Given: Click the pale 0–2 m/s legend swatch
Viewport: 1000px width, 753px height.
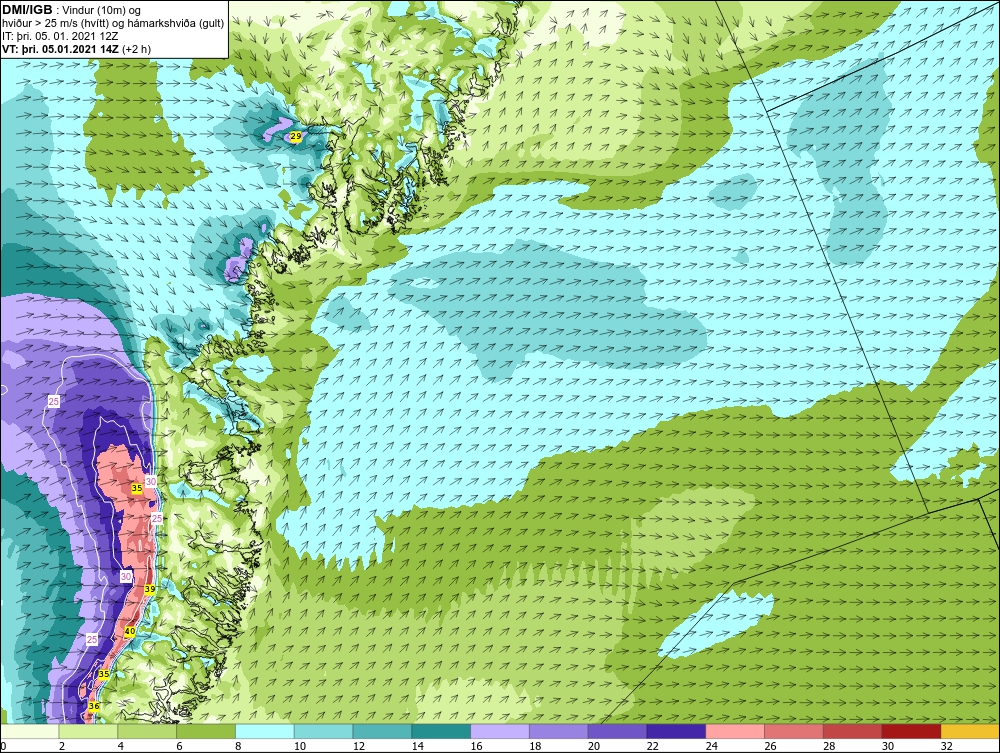Looking at the screenshot, I should tap(30, 731).
